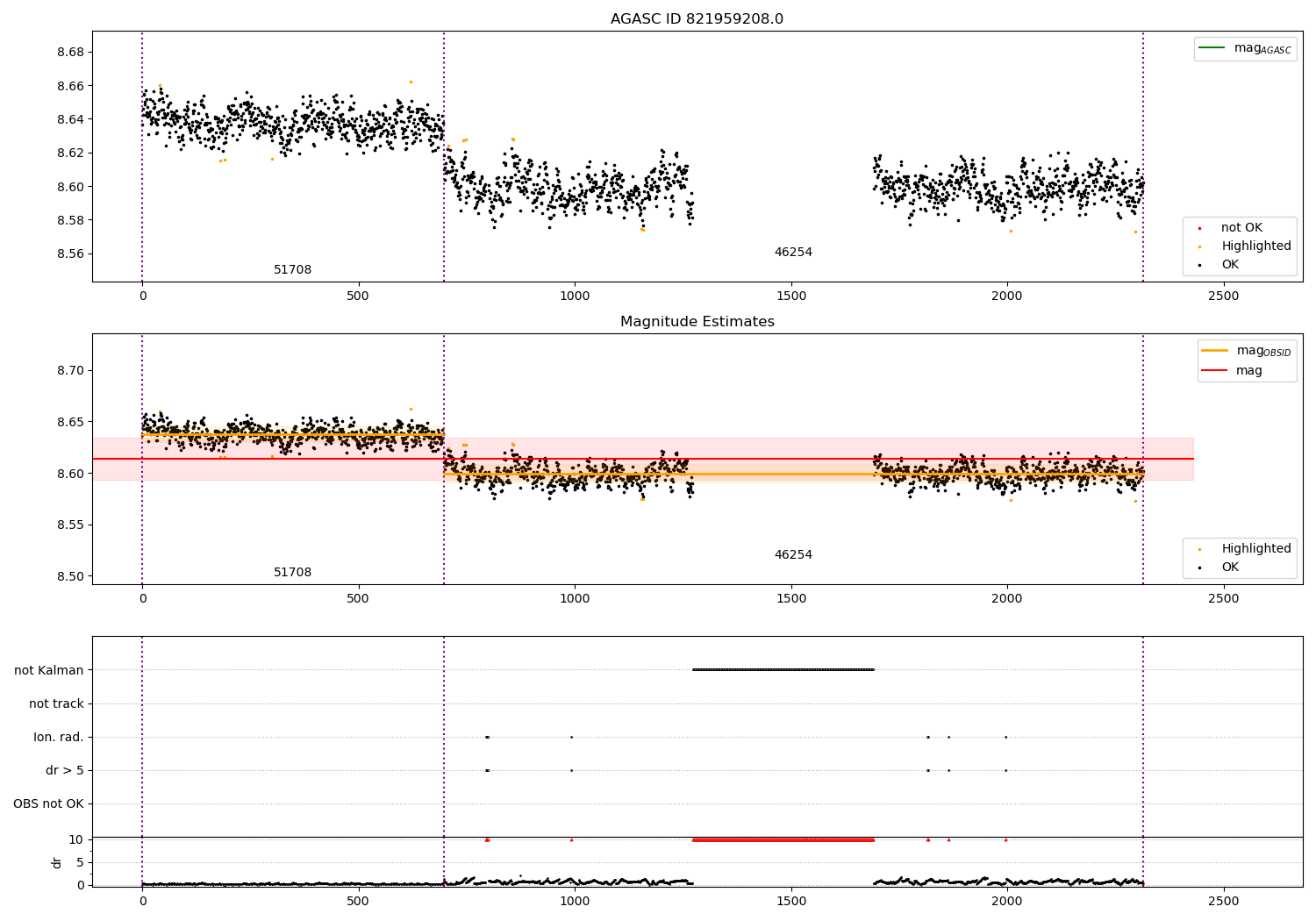Click the 1500 x-tick under the top plot
The image size is (1316, 921).
[791, 296]
